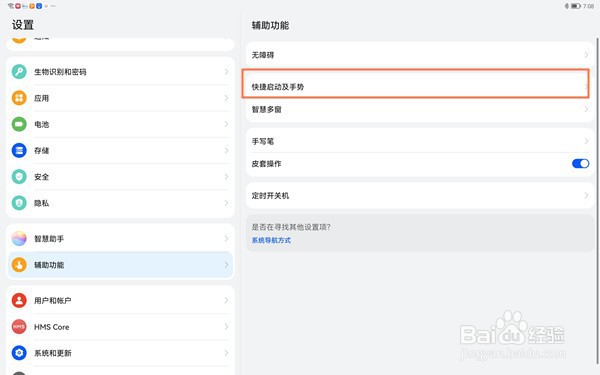Tap the battery status icon at top
Screen dimensions: 600x375
[x=576, y=6]
